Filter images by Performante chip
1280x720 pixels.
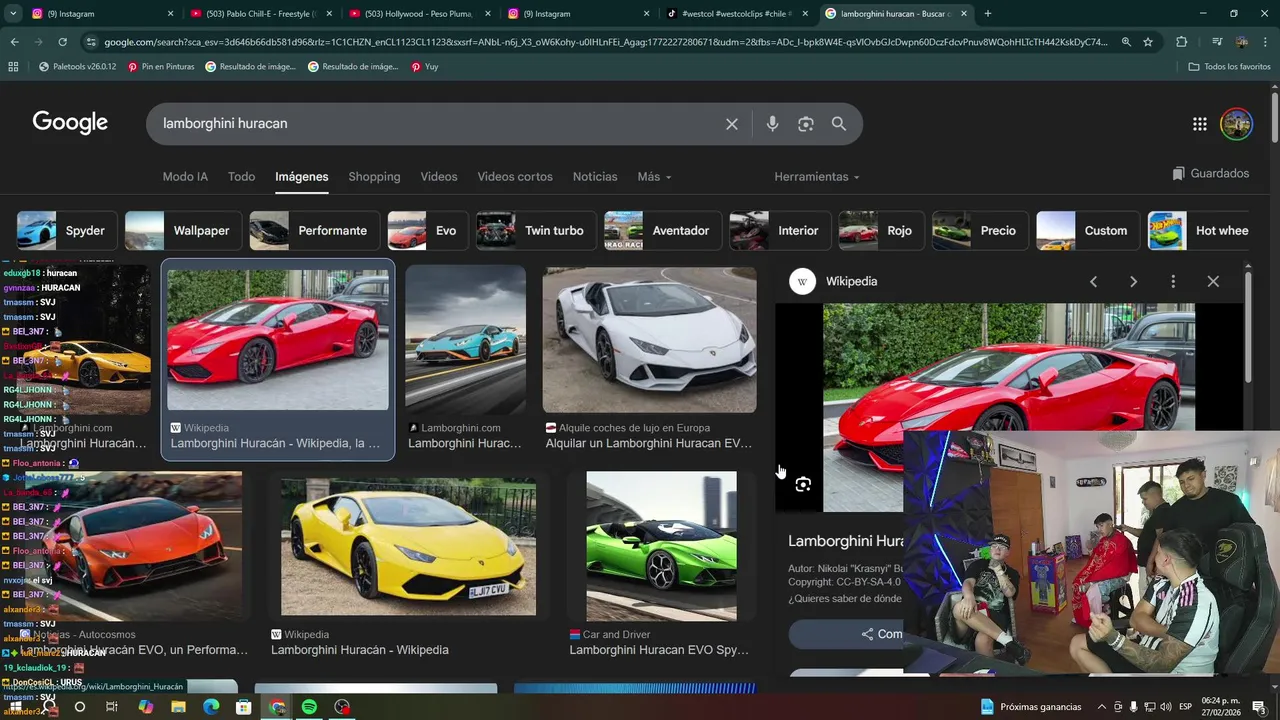click(x=314, y=231)
